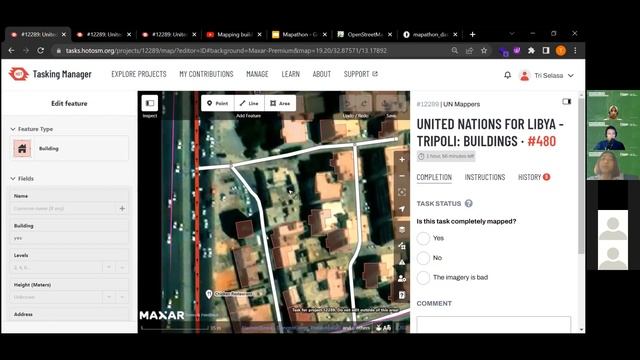Viewport: 640px width, 360px height.
Task: Switch to the mapathon GitHub tab
Action: (430, 35)
